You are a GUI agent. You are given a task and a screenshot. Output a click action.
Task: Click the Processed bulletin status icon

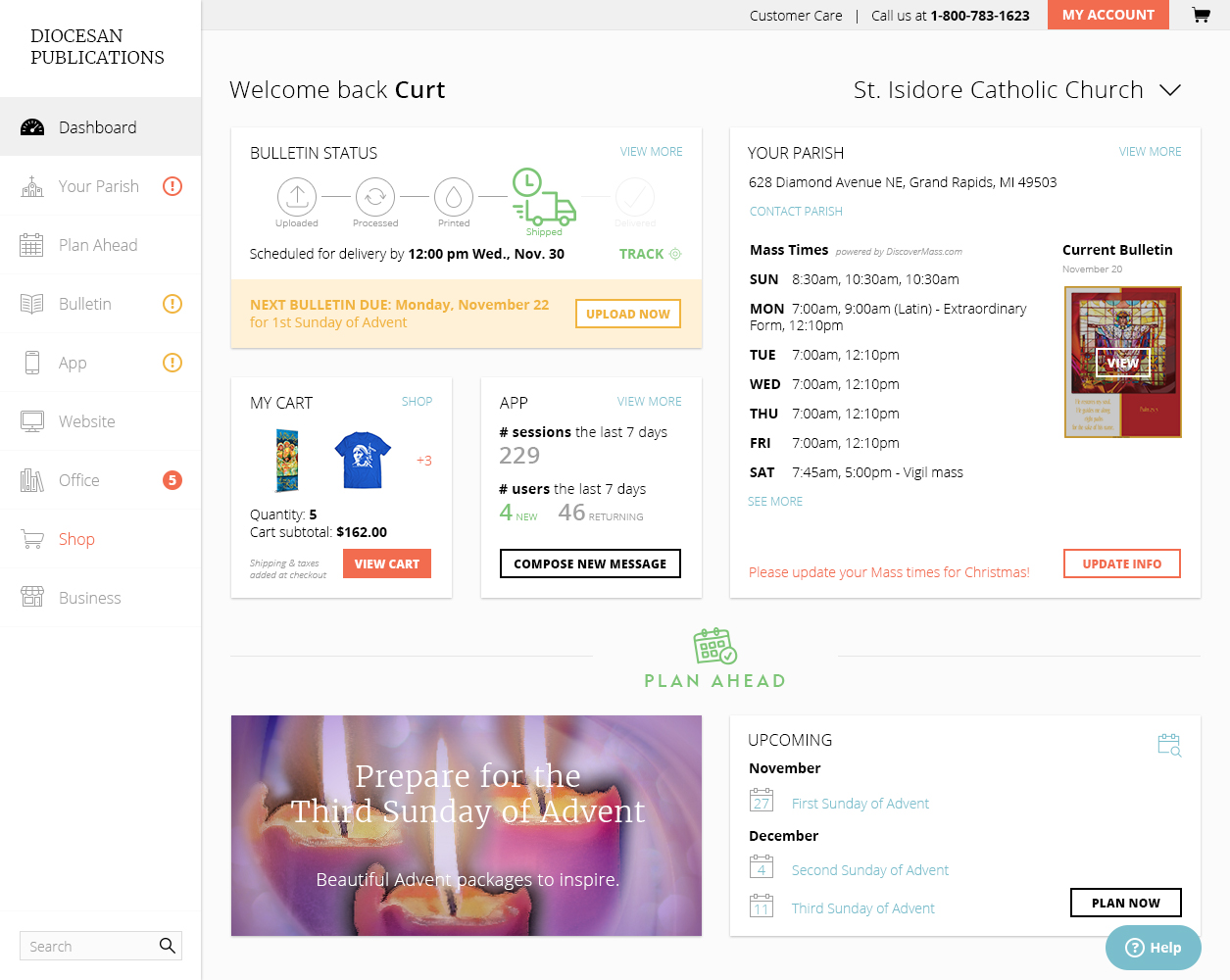click(375, 197)
